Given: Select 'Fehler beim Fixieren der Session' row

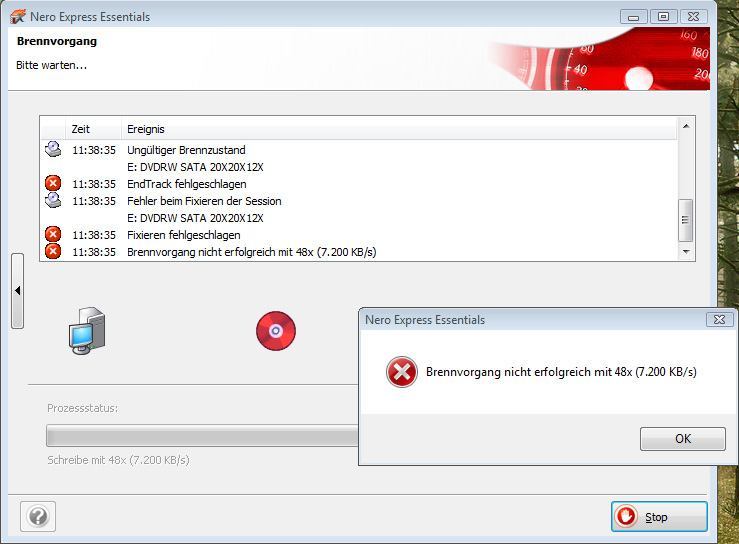Looking at the screenshot, I should 358,201.
